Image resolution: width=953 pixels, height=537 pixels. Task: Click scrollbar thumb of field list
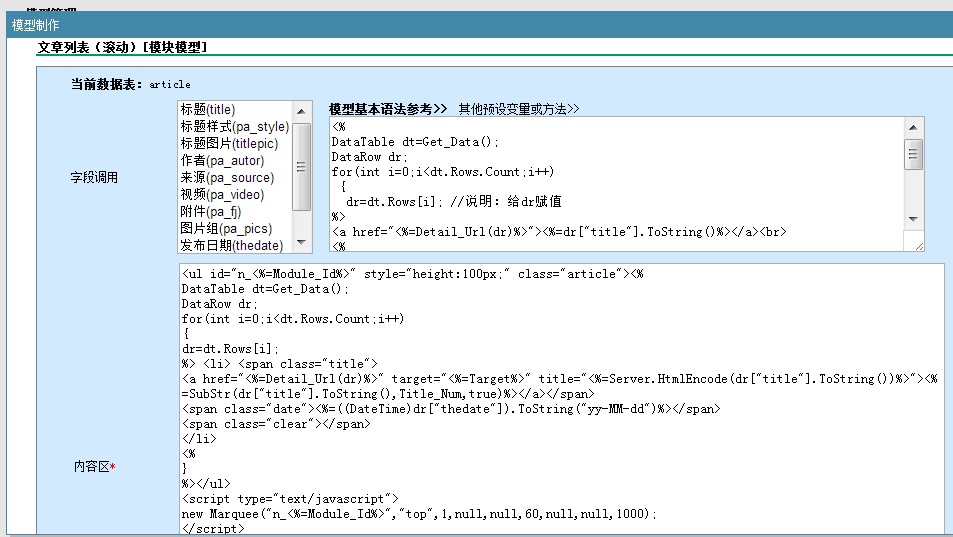pos(302,165)
